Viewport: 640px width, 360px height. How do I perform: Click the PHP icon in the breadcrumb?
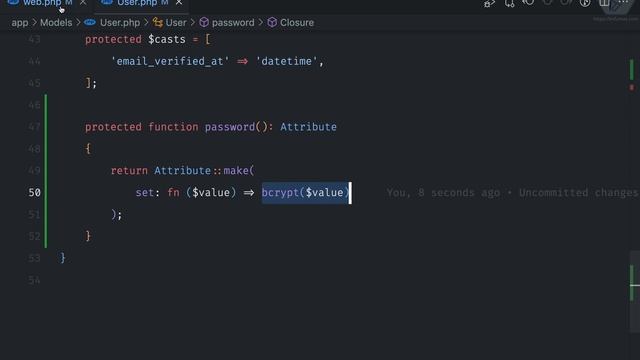[90, 22]
